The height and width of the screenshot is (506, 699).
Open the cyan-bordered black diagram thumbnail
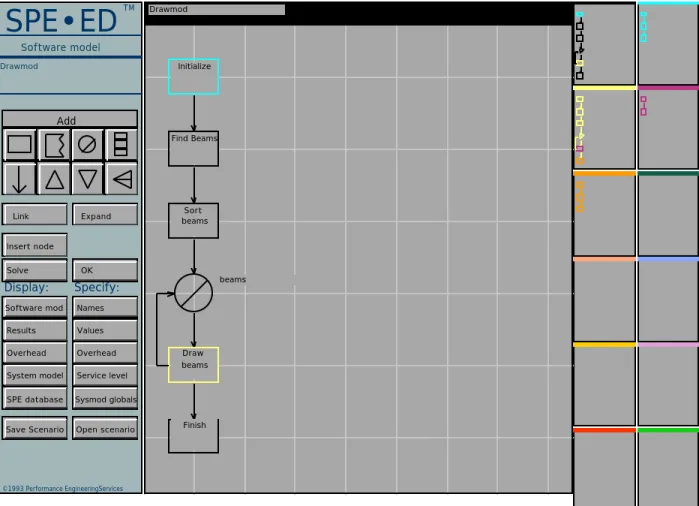[604, 43]
